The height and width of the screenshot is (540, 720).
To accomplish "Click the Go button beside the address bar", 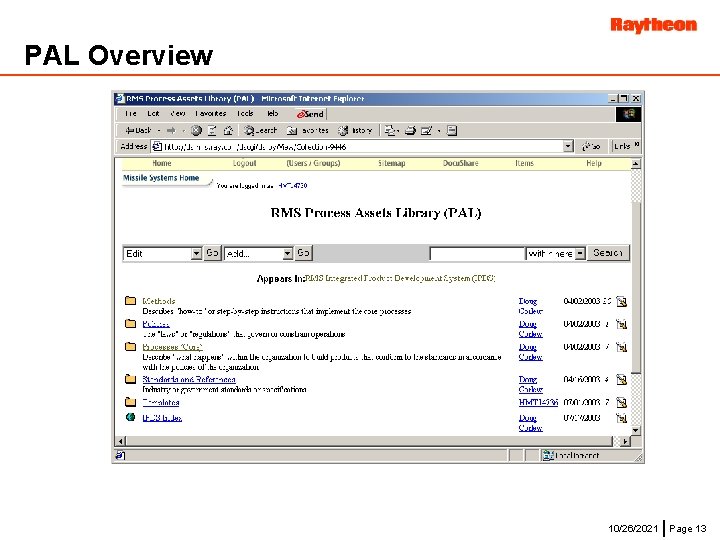I will pos(591,146).
